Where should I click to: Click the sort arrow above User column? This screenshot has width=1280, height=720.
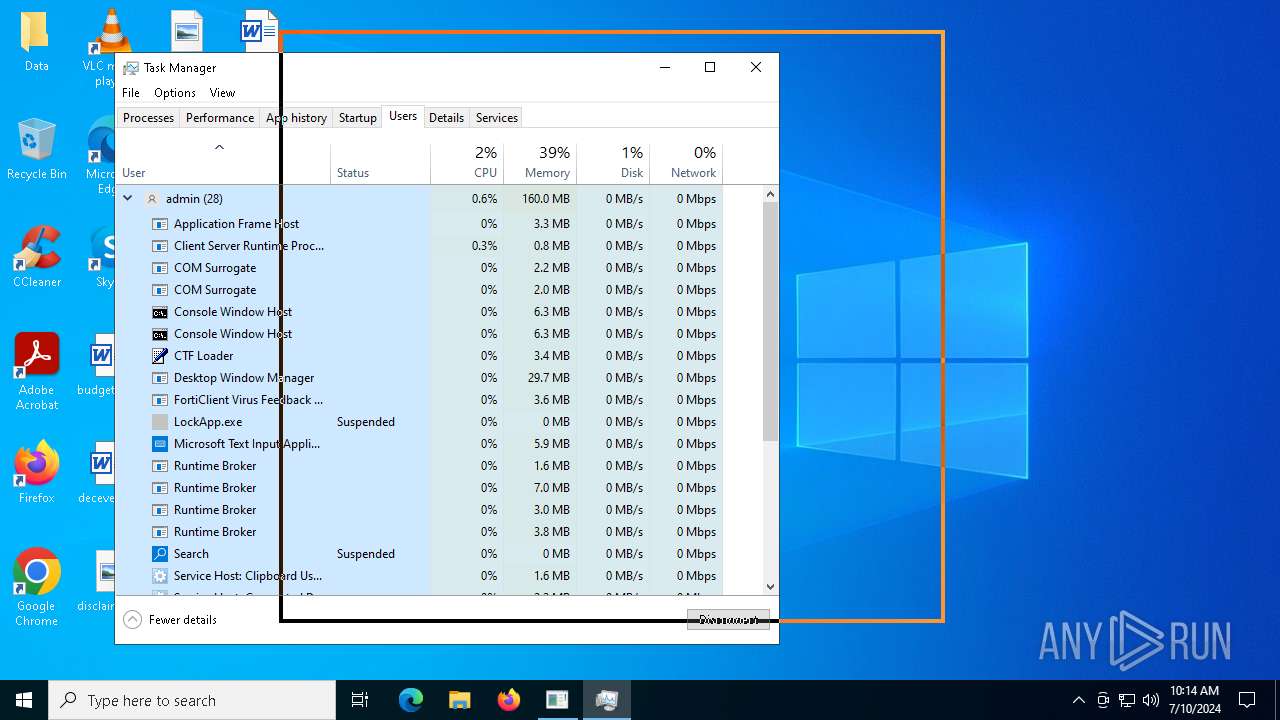(219, 148)
